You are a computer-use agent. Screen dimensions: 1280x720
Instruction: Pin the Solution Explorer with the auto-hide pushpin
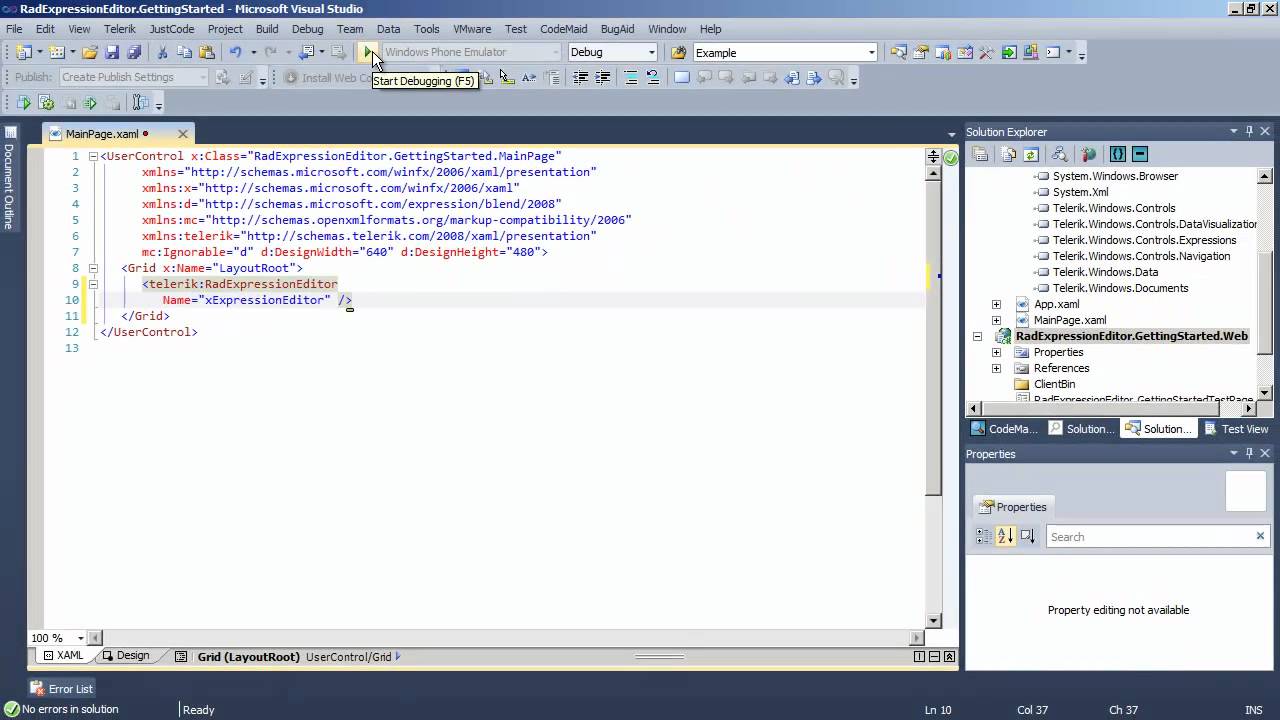pyautogui.click(x=1249, y=132)
